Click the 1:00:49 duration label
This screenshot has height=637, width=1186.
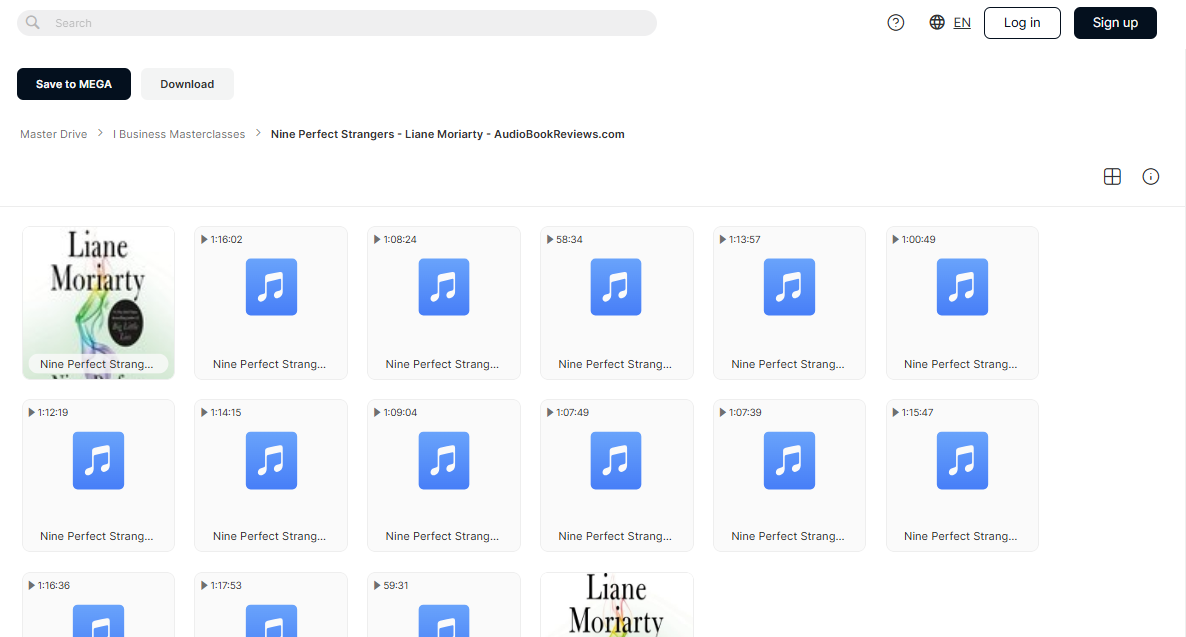(x=918, y=239)
